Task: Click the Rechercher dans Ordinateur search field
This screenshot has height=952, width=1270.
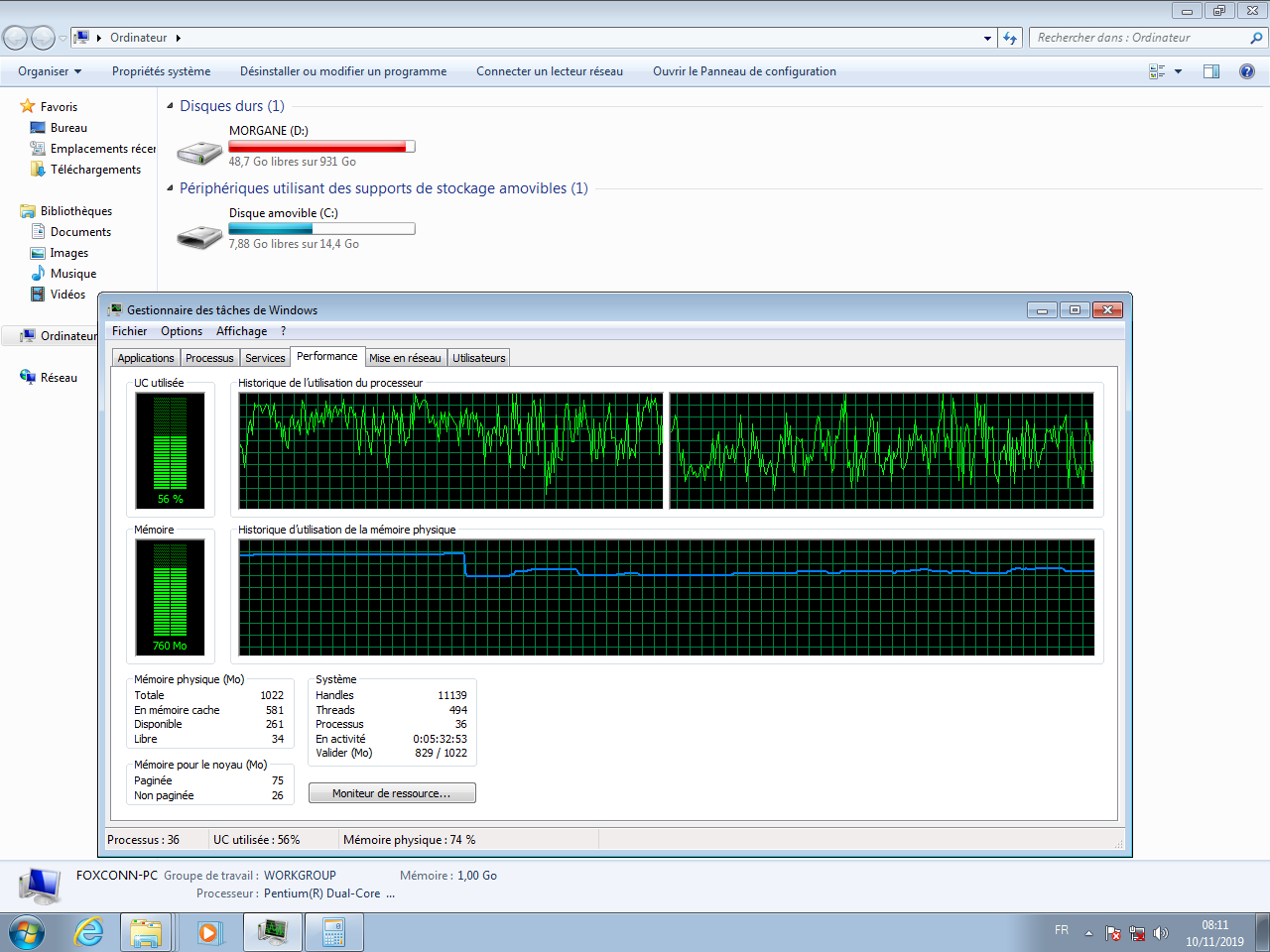Action: (1139, 38)
